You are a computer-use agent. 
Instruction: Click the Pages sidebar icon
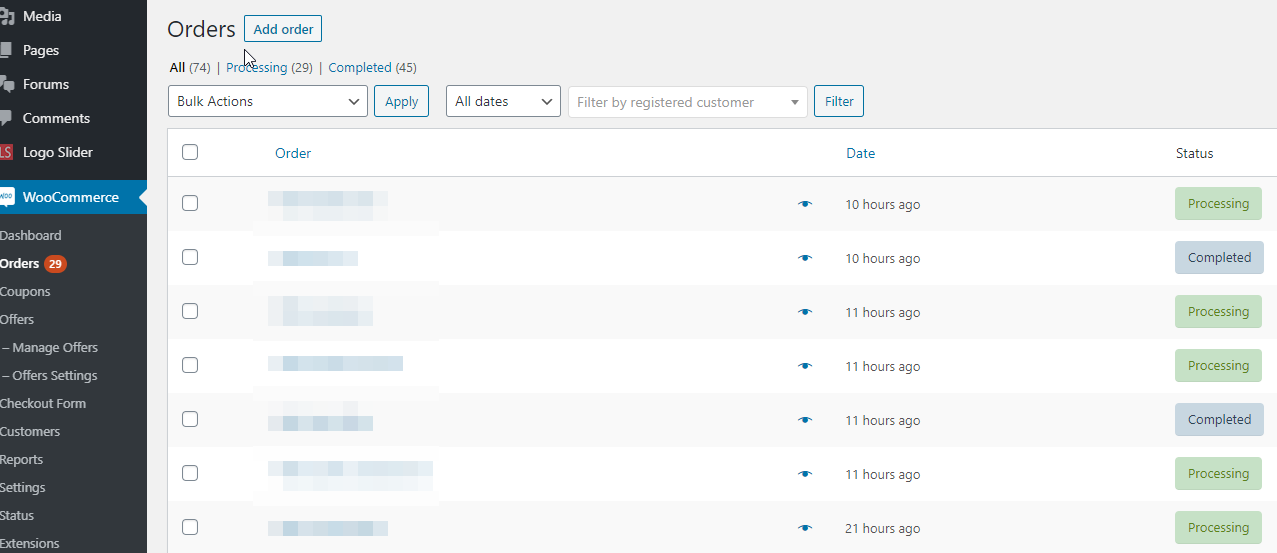pos(6,50)
